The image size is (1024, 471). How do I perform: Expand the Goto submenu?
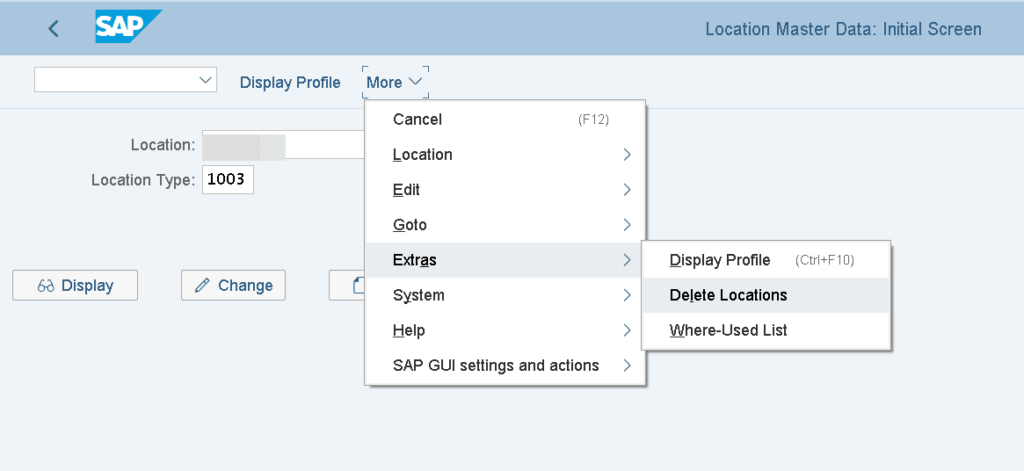[x=506, y=225]
